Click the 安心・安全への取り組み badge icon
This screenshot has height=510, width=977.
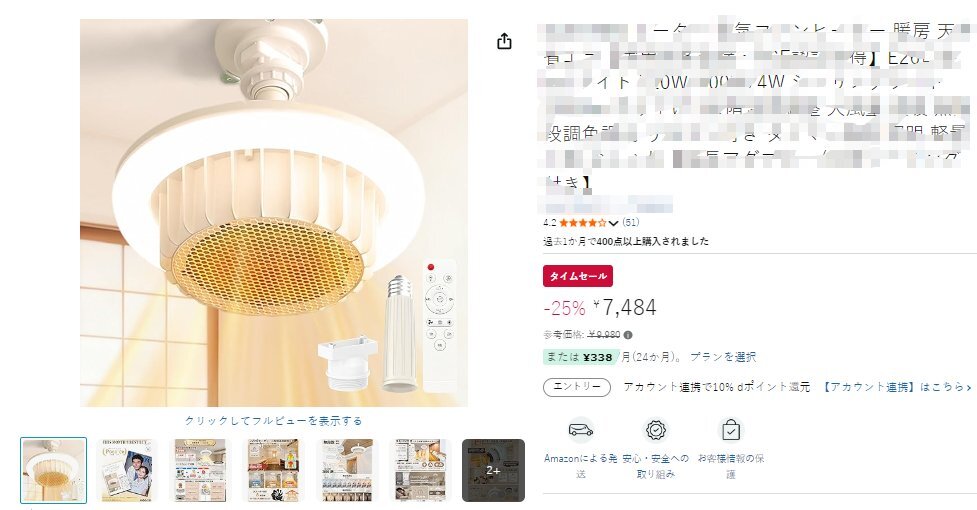click(655, 430)
